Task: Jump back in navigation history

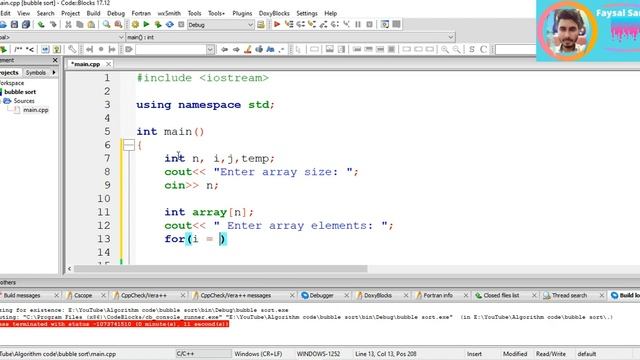Action: click(224, 49)
